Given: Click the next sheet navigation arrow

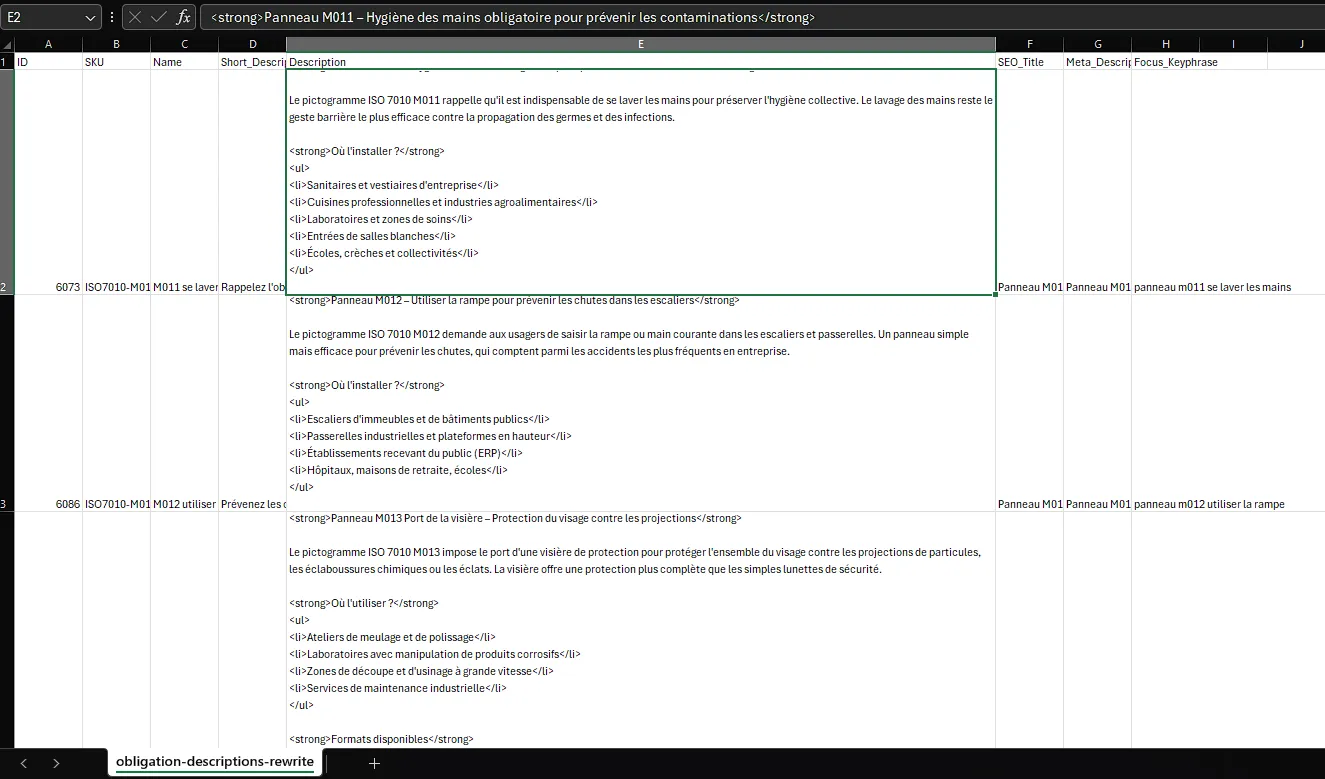Looking at the screenshot, I should pyautogui.click(x=56, y=763).
